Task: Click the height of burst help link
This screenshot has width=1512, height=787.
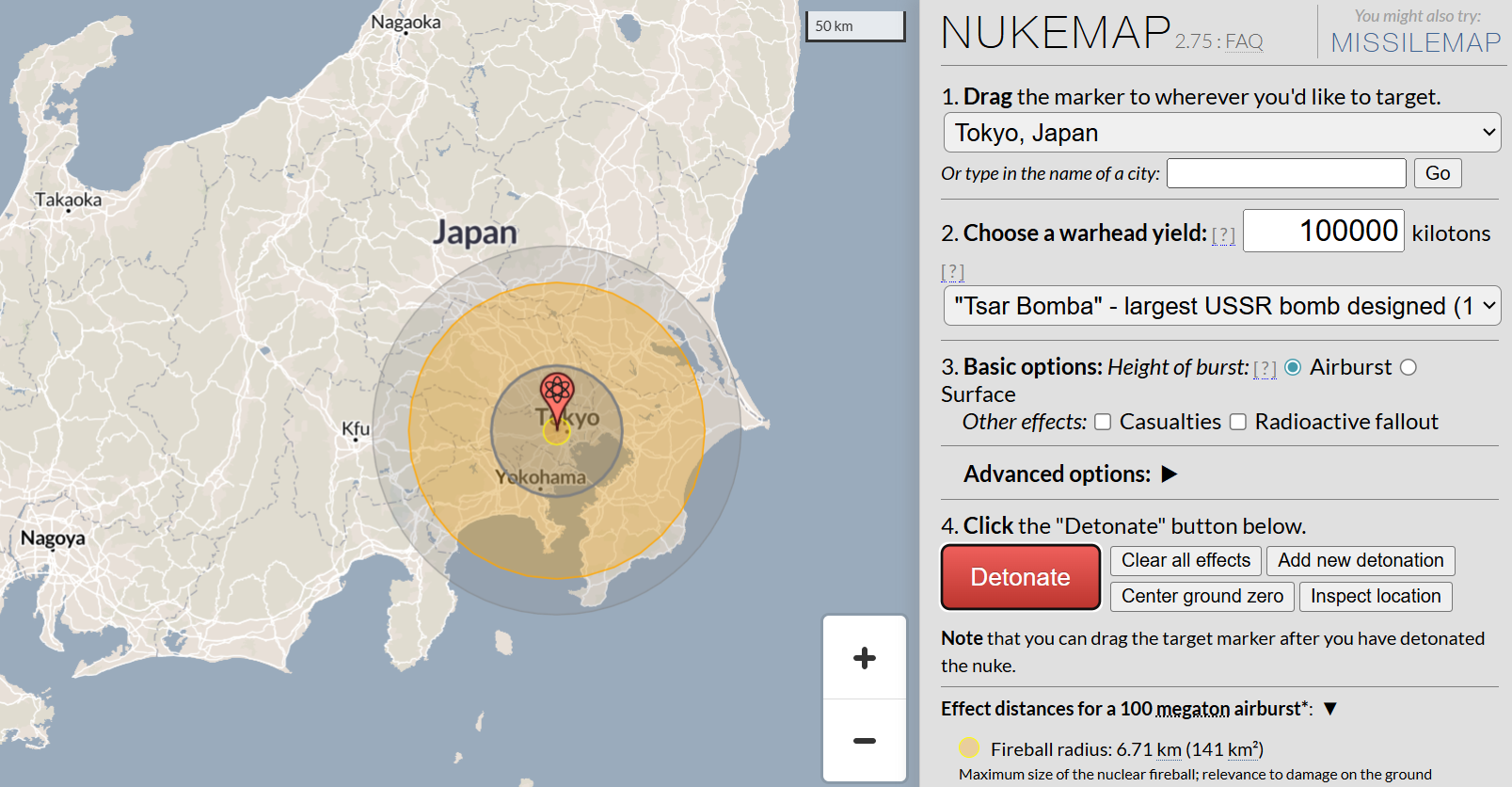Action: tap(1265, 368)
